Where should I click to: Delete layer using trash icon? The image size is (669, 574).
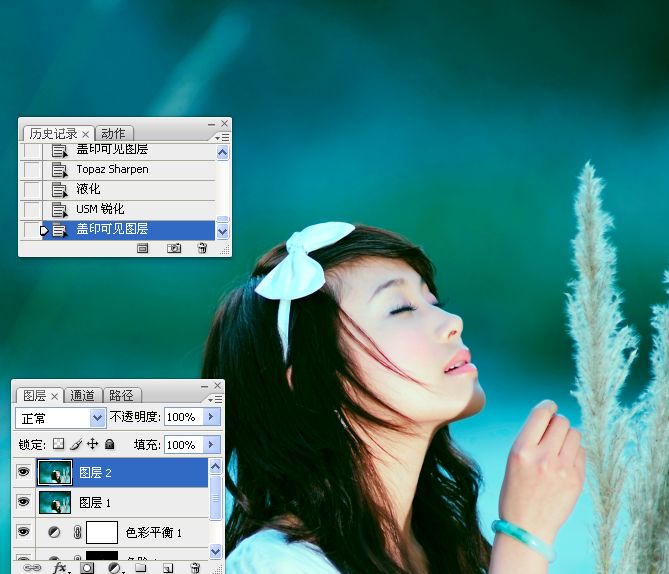click(x=195, y=567)
